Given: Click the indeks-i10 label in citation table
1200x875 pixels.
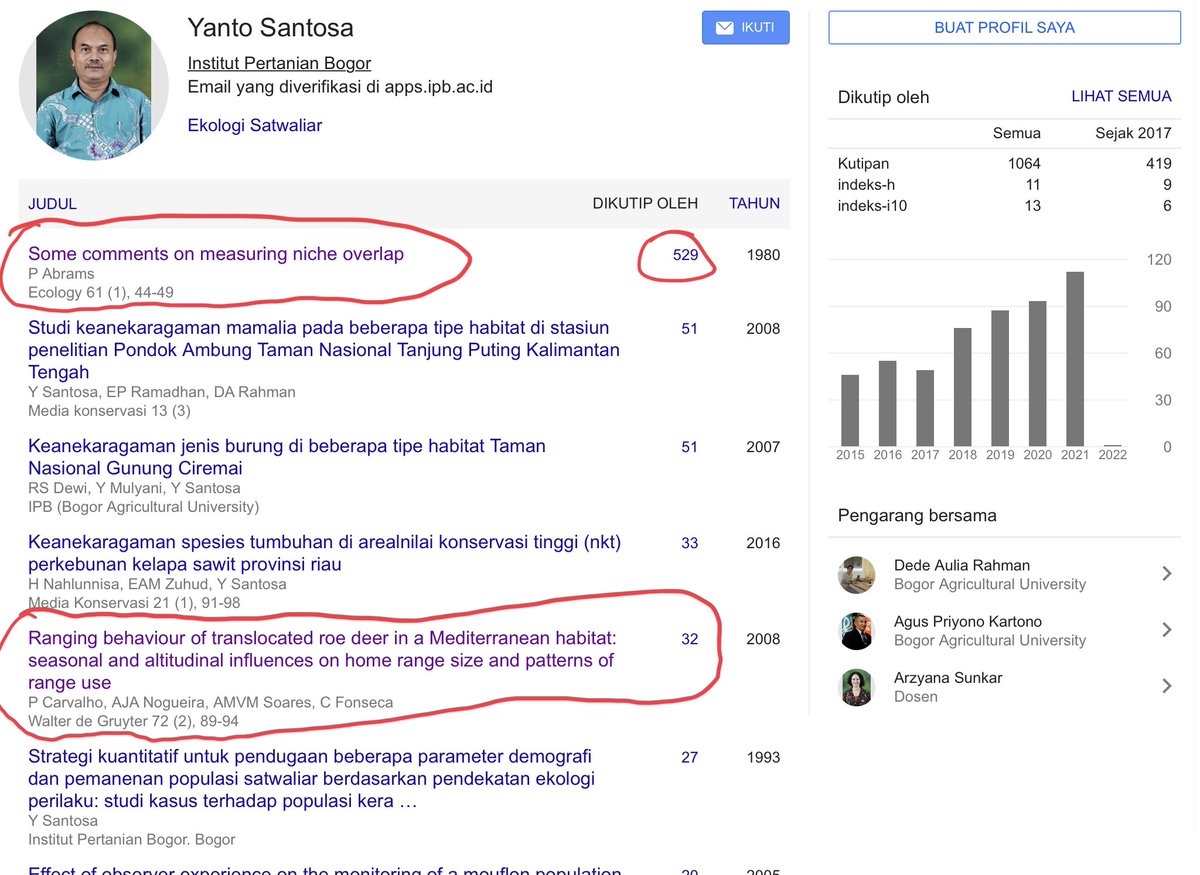Looking at the screenshot, I should (x=873, y=205).
